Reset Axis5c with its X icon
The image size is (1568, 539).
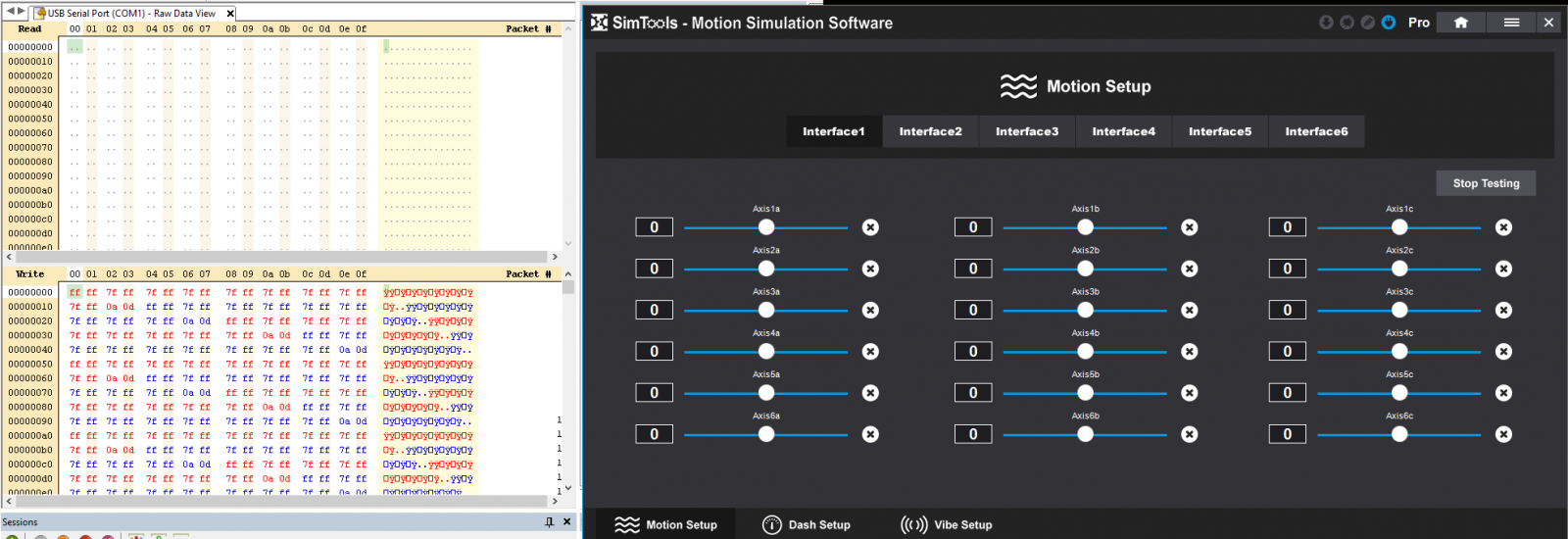tap(1503, 393)
